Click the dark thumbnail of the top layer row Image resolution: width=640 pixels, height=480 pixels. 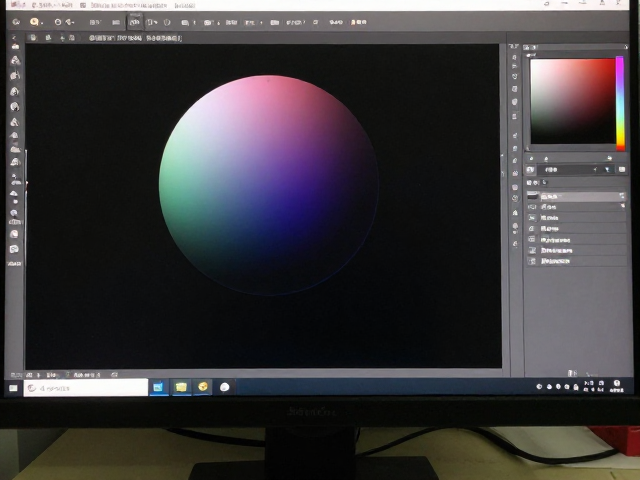tap(533, 196)
